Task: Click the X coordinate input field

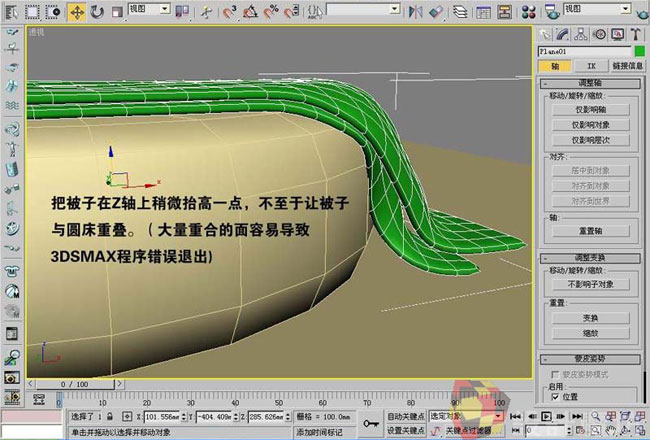Action: [162, 417]
